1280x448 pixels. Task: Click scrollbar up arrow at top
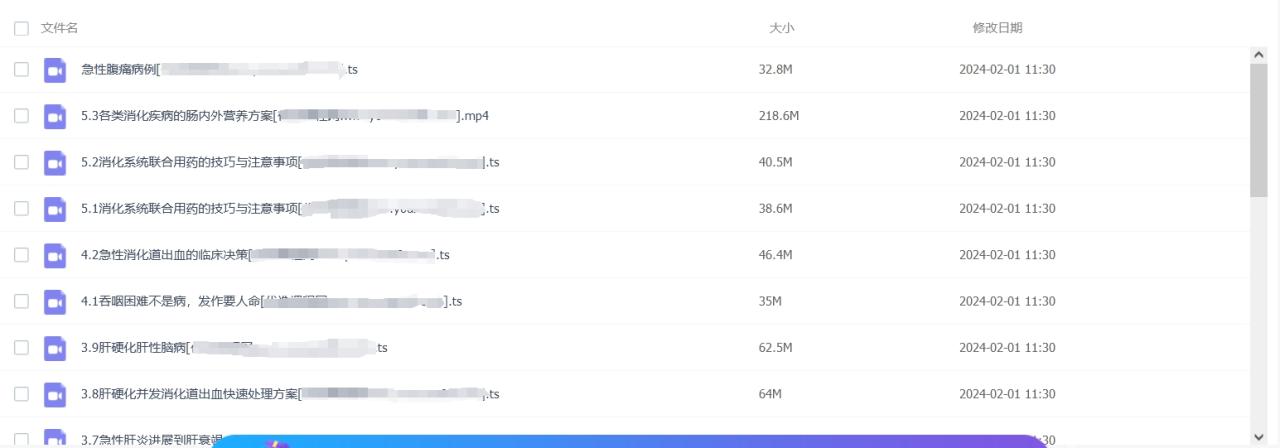click(1259, 54)
